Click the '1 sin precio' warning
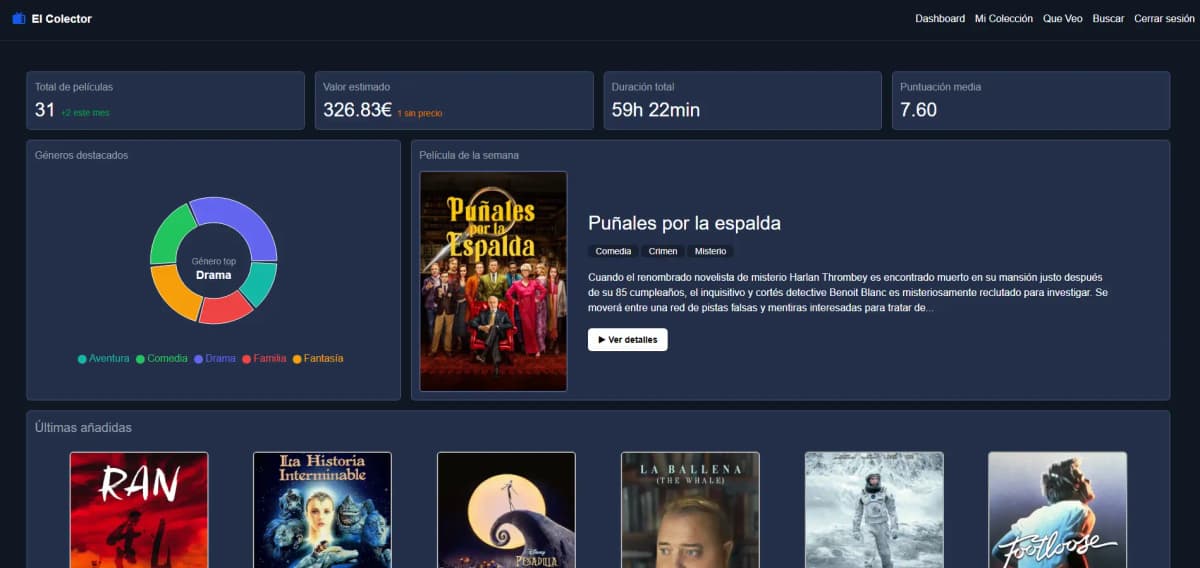The width and height of the screenshot is (1200, 568). 420,113
